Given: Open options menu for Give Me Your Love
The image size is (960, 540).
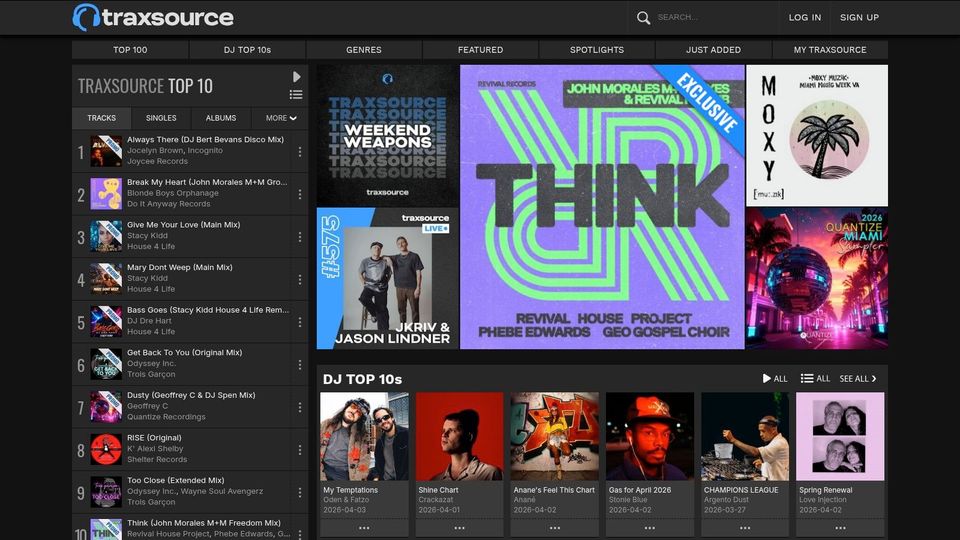Looking at the screenshot, I should [299, 236].
